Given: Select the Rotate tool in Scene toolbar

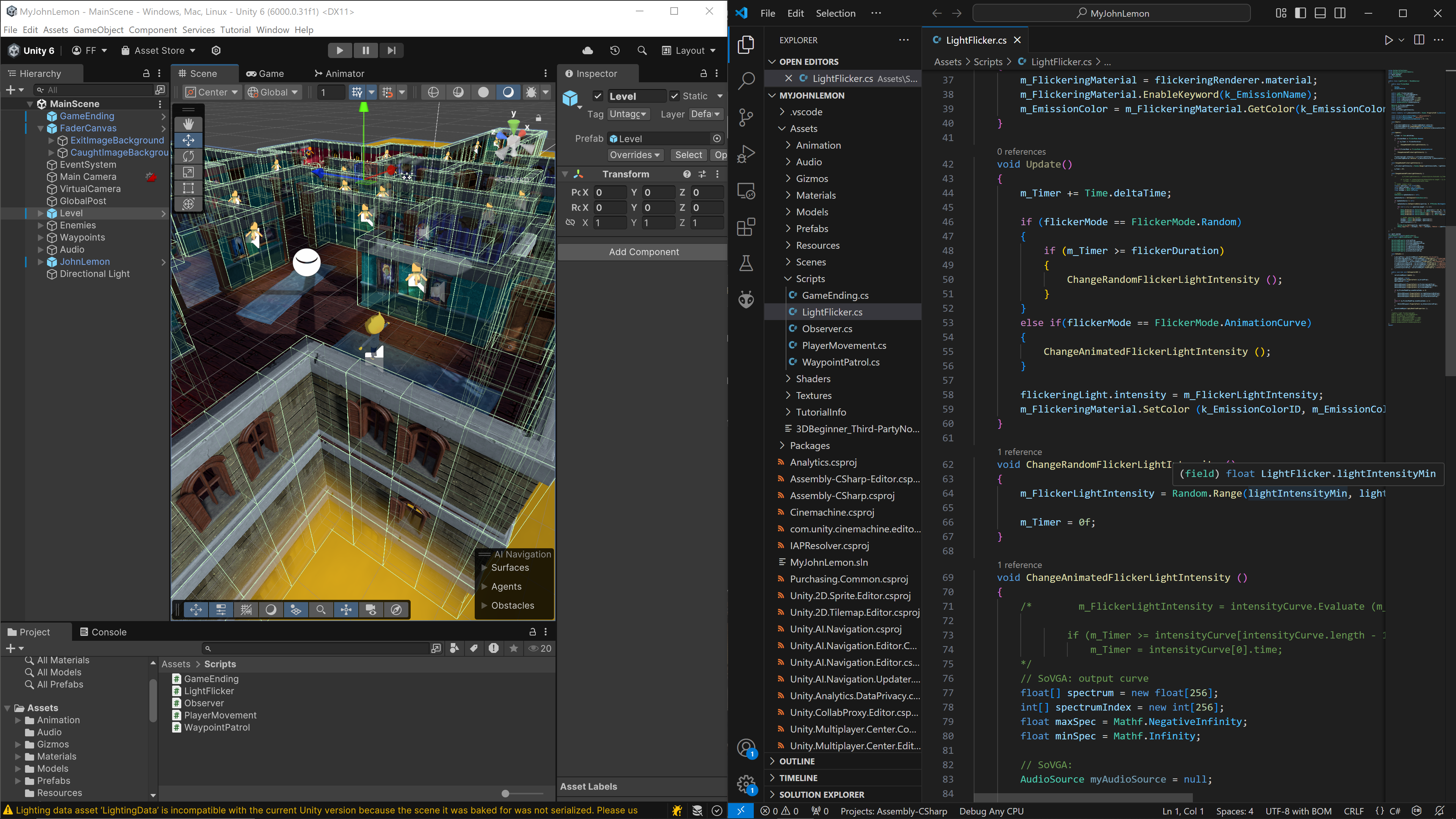Looking at the screenshot, I should pyautogui.click(x=188, y=156).
